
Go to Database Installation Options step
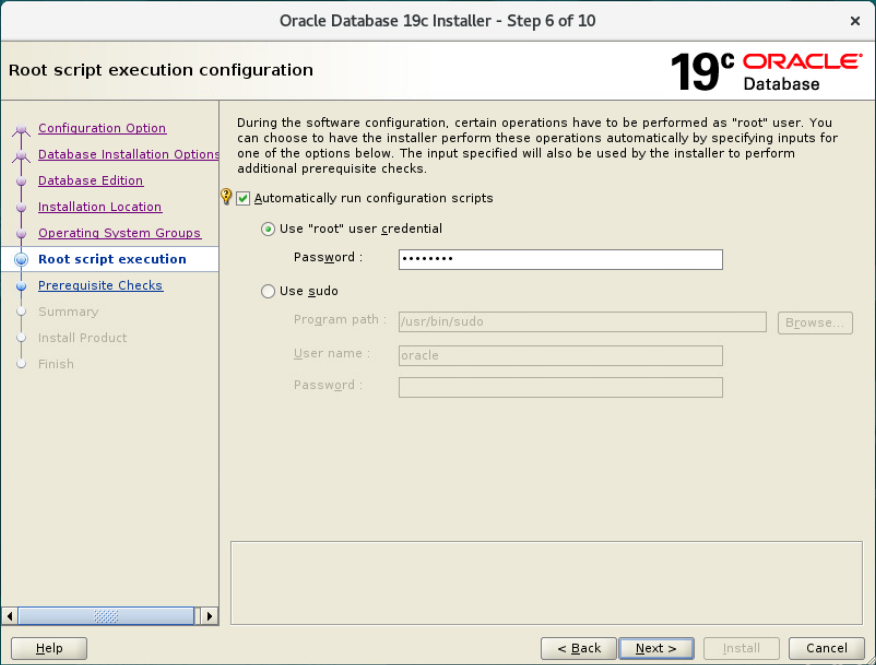pos(128,154)
